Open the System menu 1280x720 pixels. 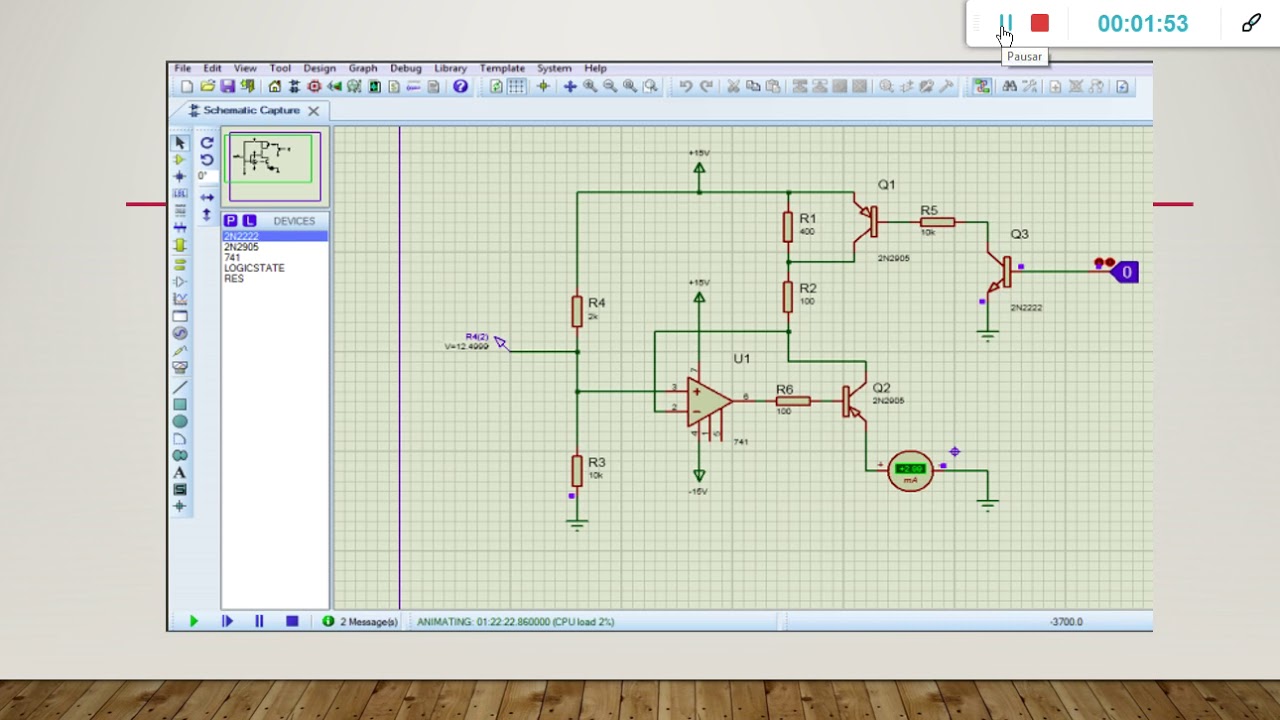pos(554,68)
